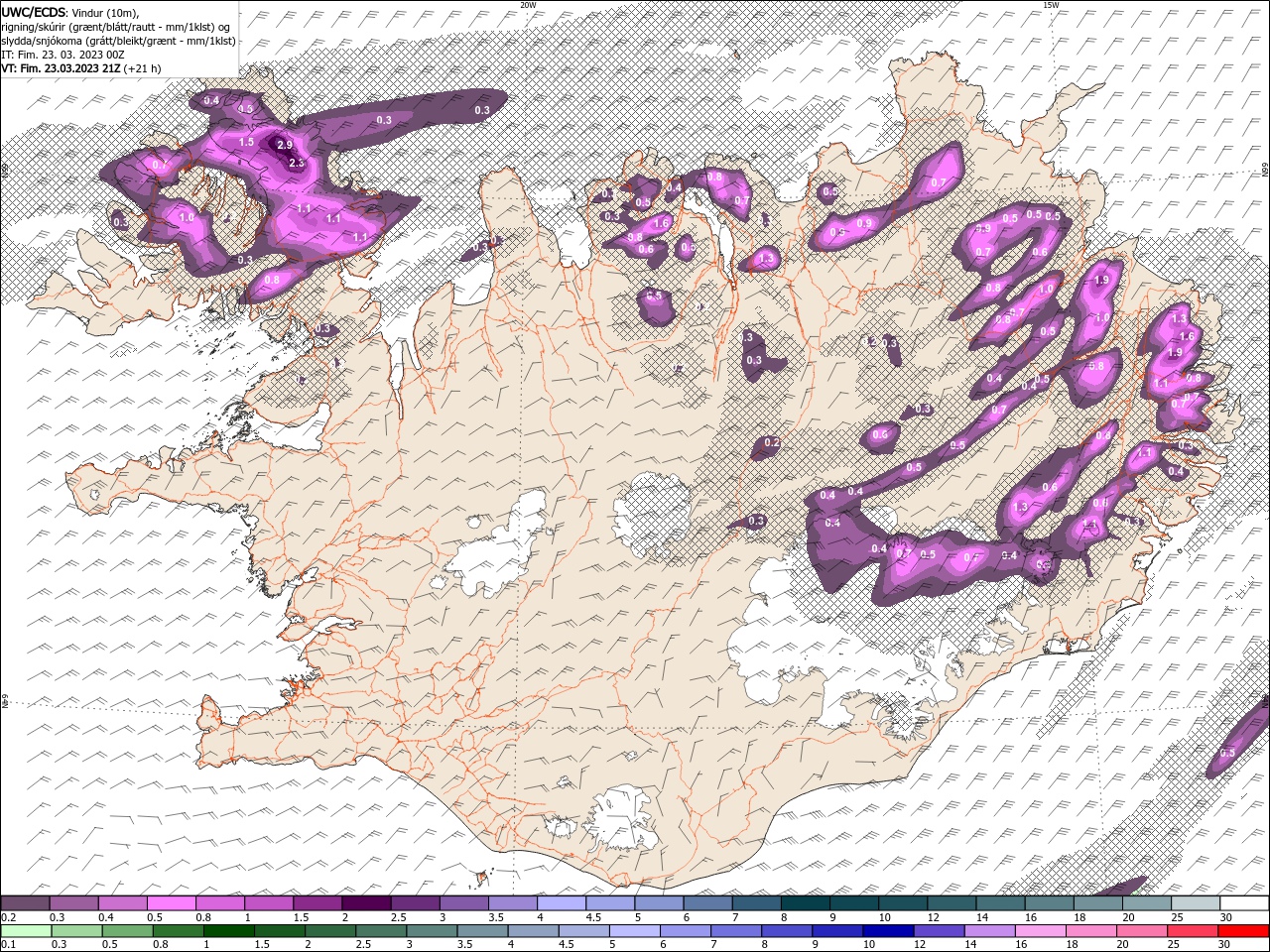
Task: Select the dusky purple 0.2 swatch, purple row
Action: [x=25, y=903]
